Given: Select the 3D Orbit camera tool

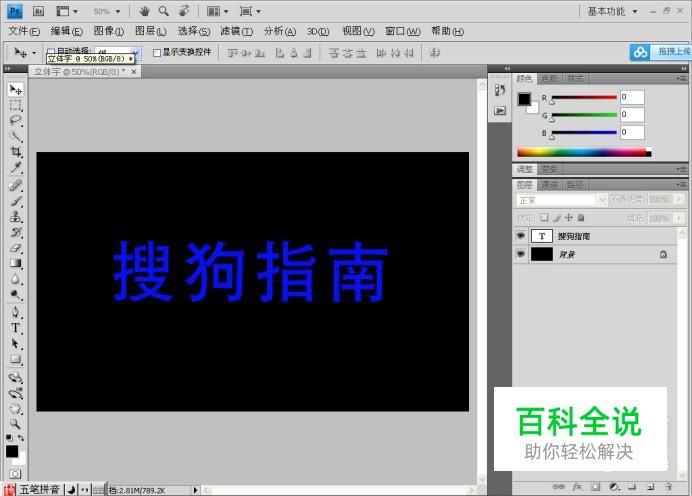Looking at the screenshot, I should 15,393.
